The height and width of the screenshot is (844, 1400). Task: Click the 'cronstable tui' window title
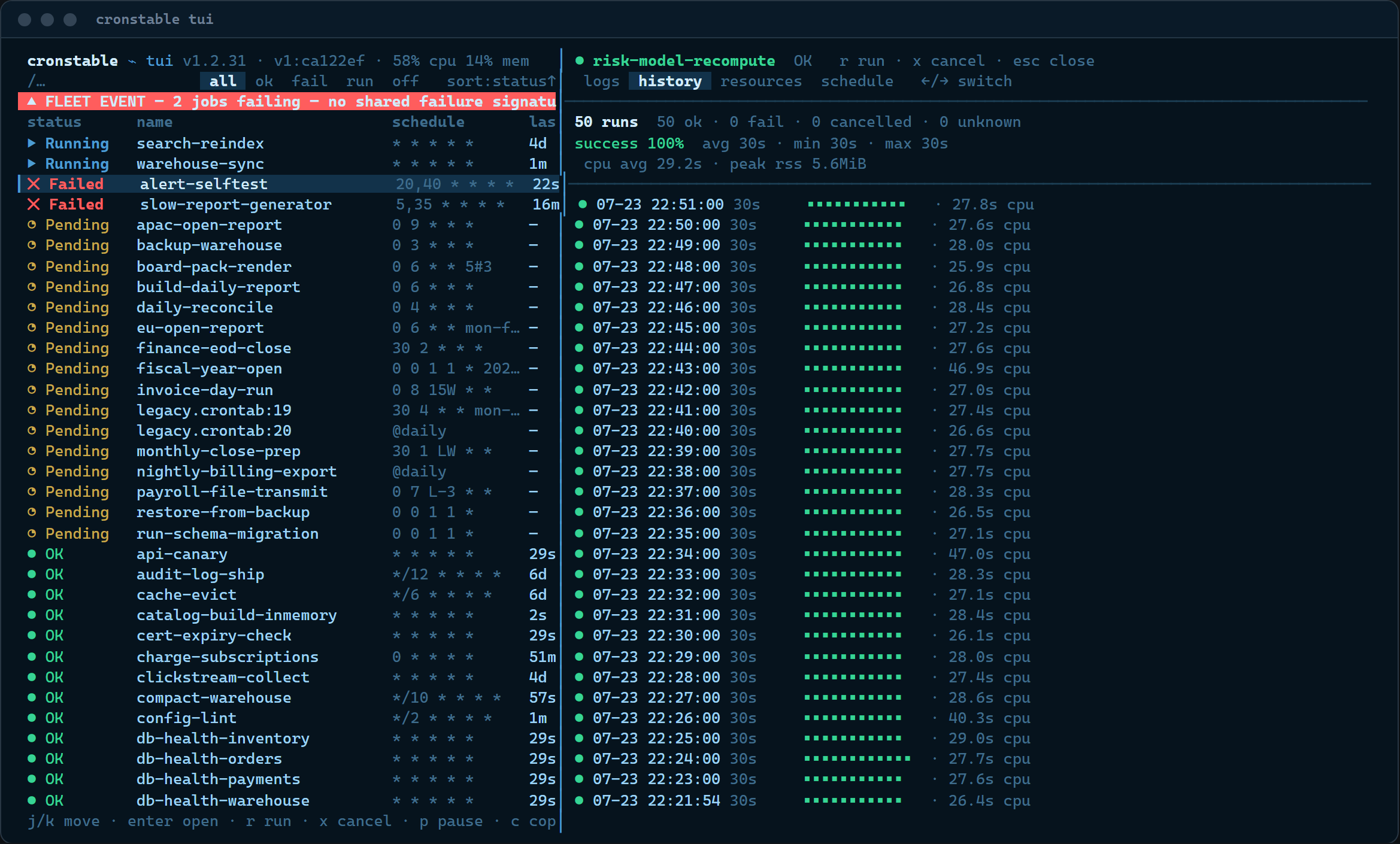pos(154,19)
